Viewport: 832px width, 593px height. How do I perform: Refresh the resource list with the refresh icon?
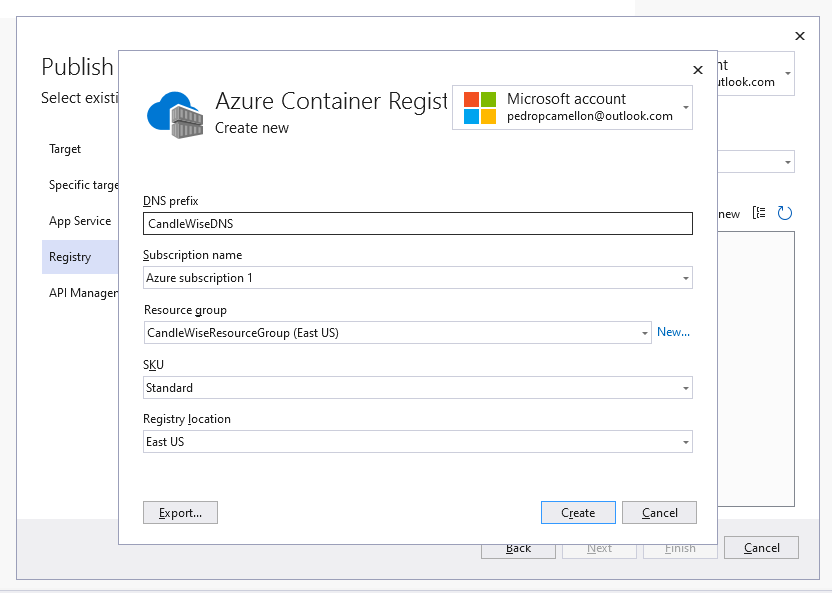tap(784, 213)
